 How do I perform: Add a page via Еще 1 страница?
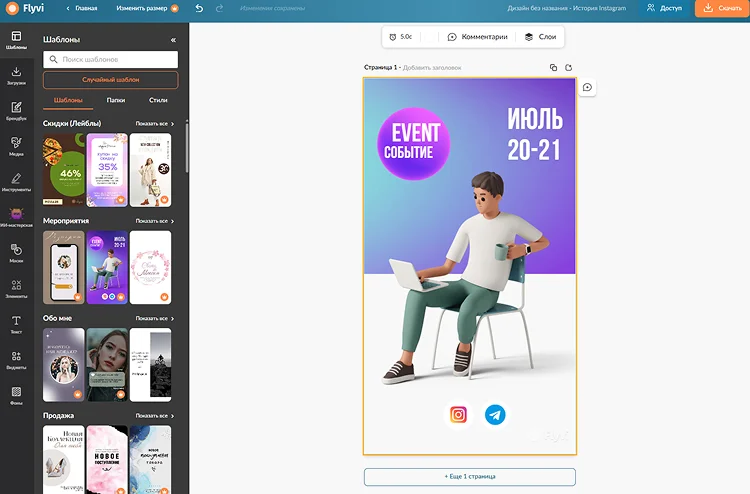(x=470, y=477)
